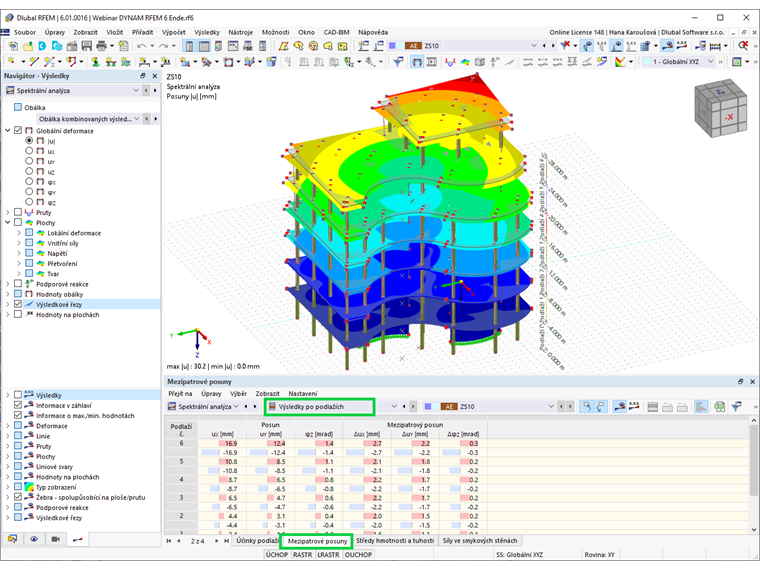Switch to the Síly ve smykových stěnách tab
The width and height of the screenshot is (760, 570).
click(480, 540)
